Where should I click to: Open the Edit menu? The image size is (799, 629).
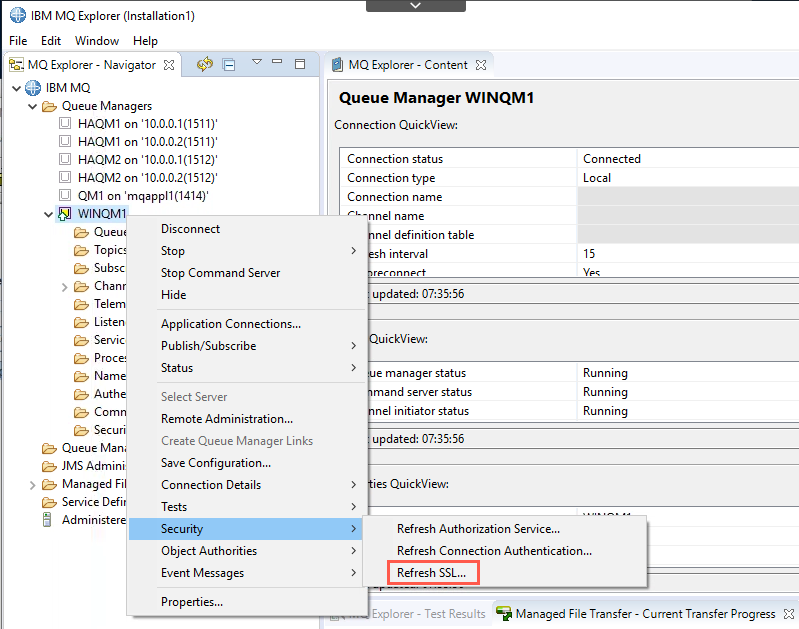(x=51, y=41)
